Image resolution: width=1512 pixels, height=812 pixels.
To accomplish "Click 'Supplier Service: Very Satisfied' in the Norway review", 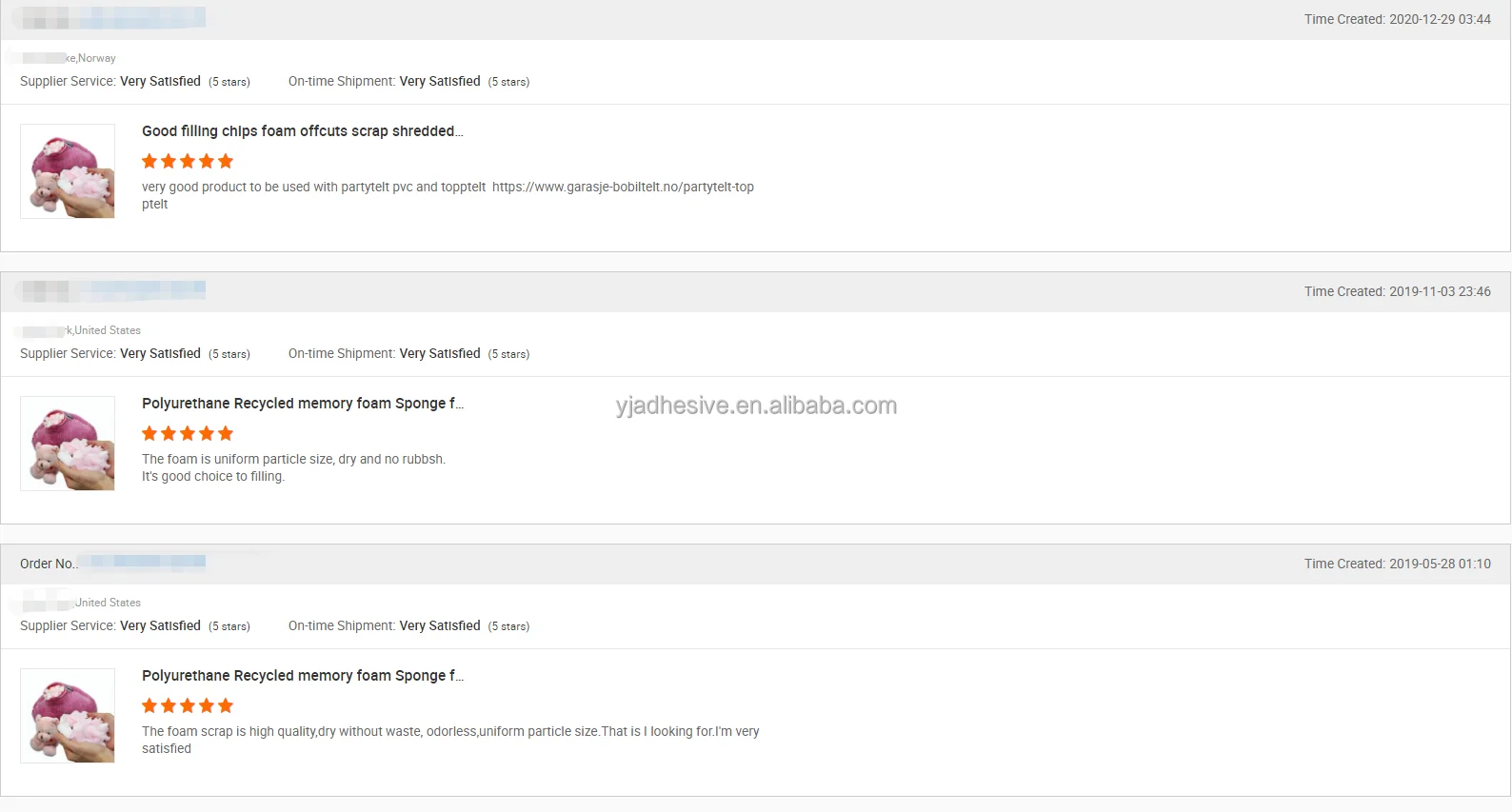I will click(x=110, y=82).
